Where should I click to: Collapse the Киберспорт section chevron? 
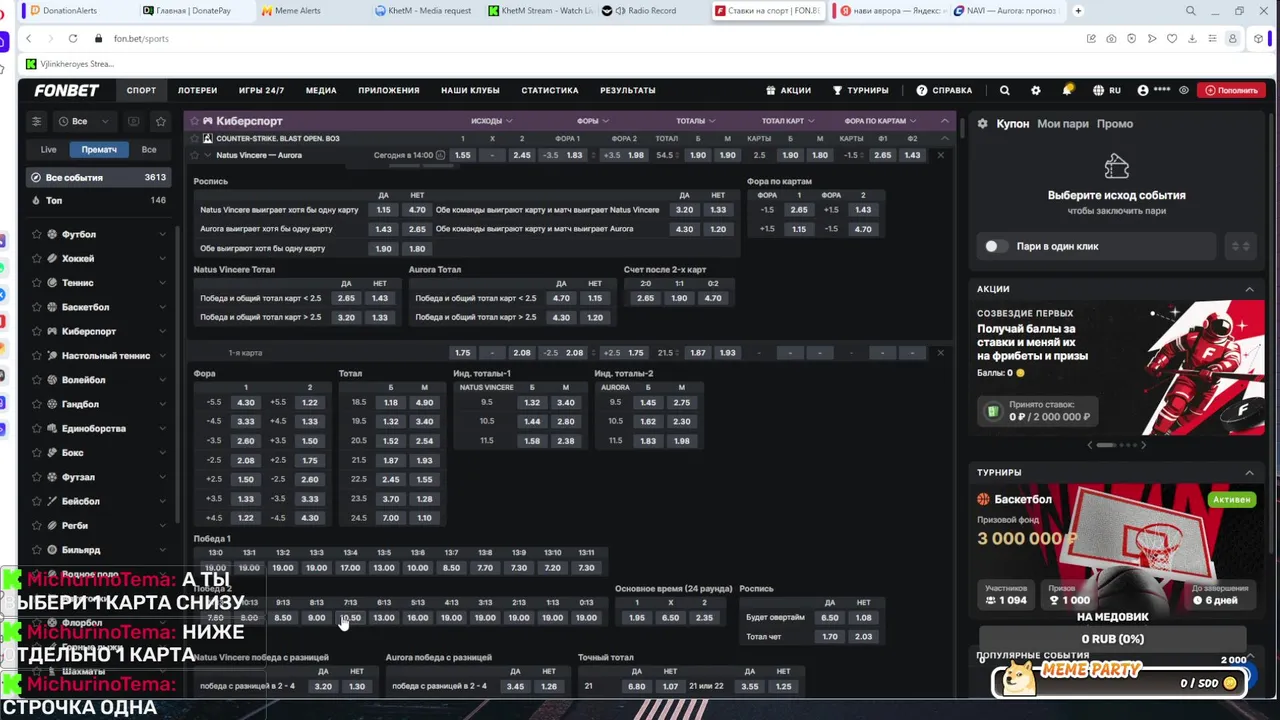pyautogui.click(x=944, y=121)
